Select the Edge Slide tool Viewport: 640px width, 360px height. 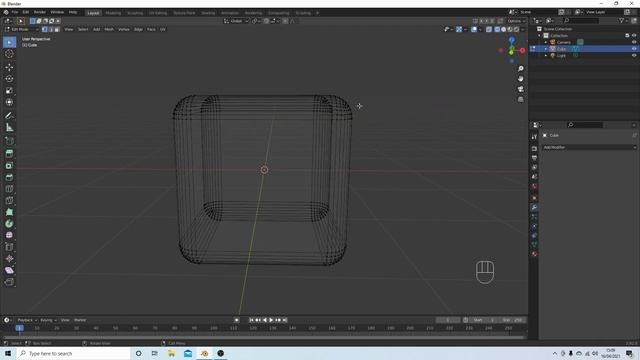(9, 247)
